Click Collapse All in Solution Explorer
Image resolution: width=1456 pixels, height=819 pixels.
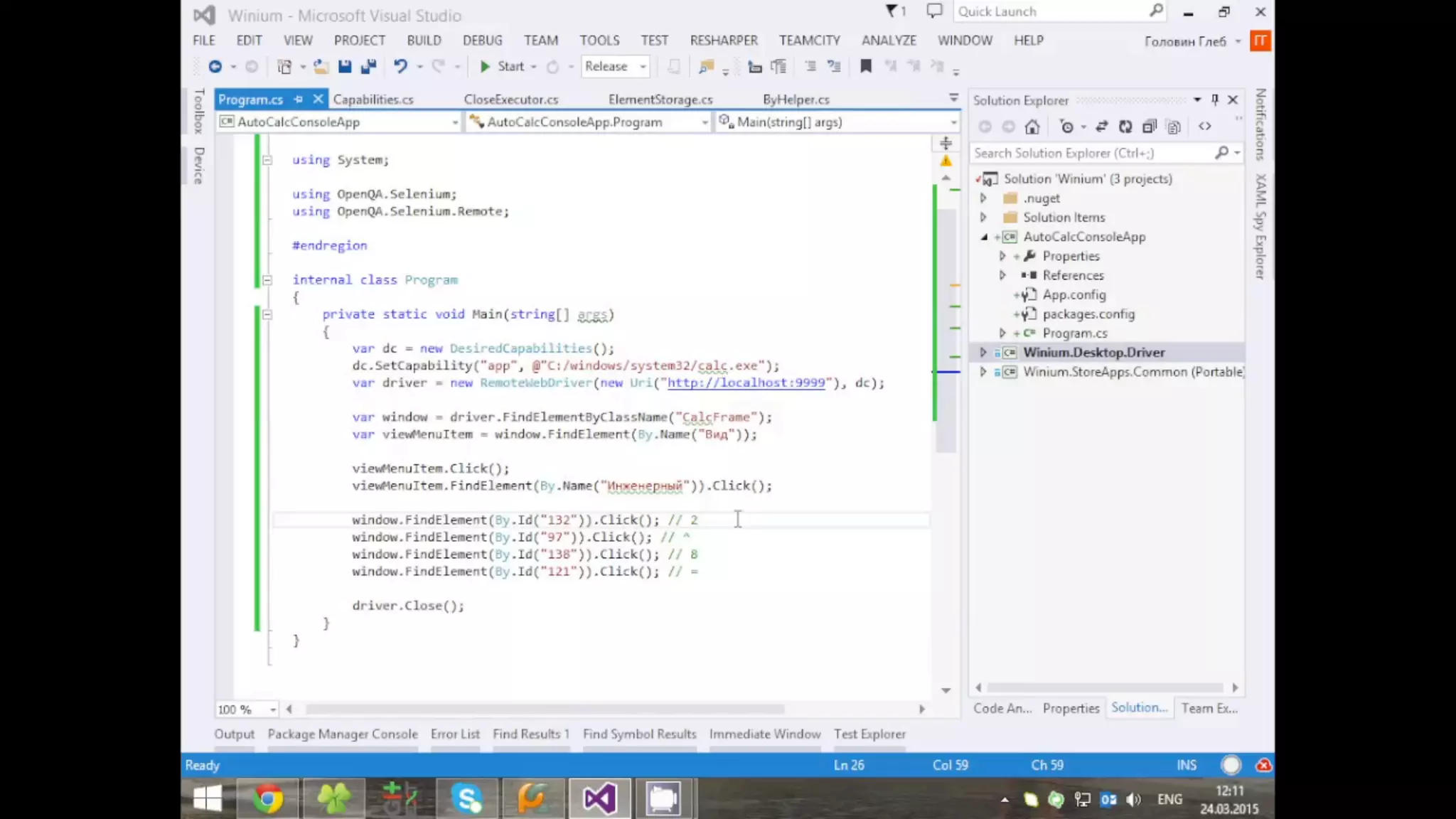coord(1149,127)
